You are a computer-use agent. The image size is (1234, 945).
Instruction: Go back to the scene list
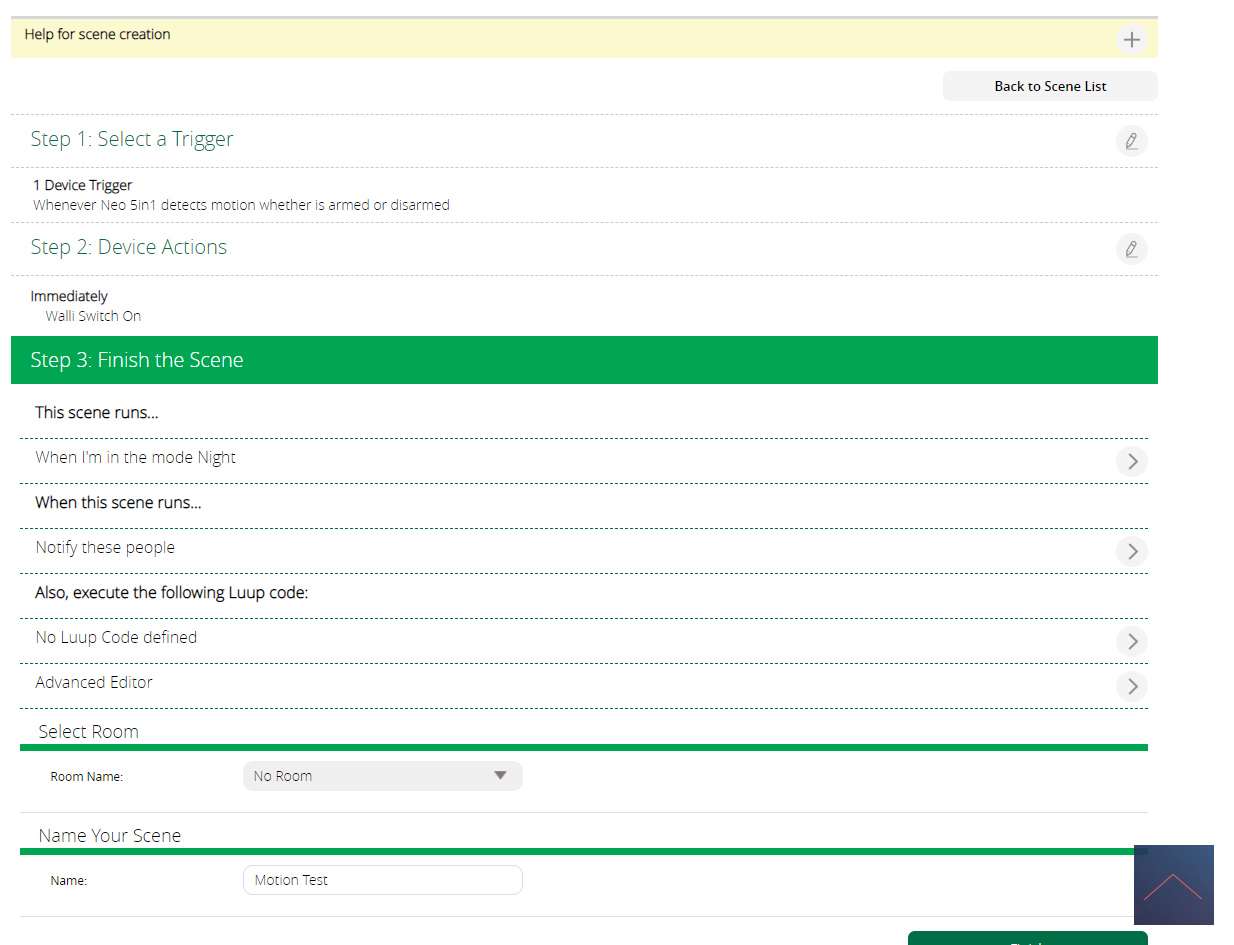tap(1050, 86)
